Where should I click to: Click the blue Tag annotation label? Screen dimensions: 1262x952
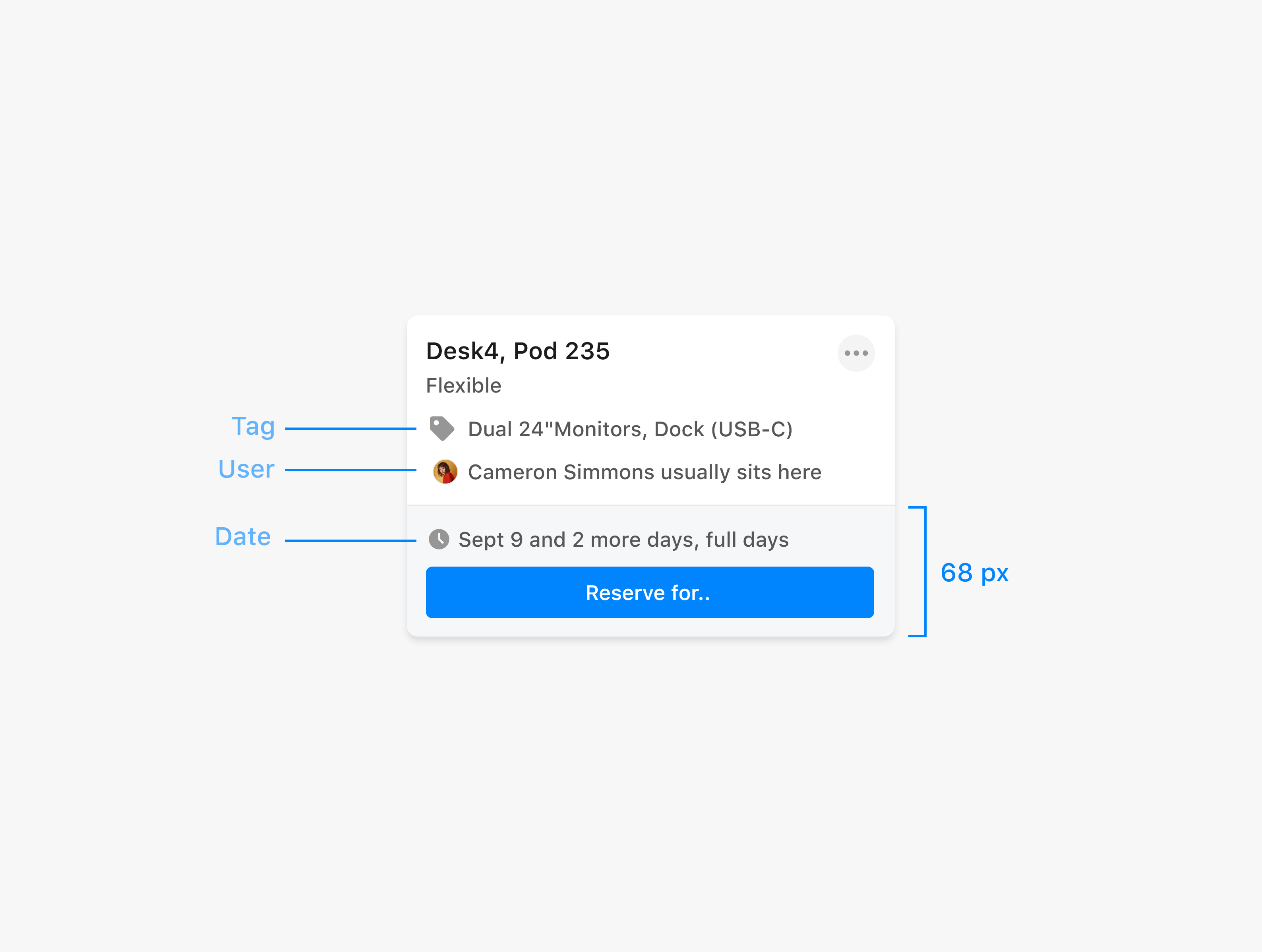point(253,427)
